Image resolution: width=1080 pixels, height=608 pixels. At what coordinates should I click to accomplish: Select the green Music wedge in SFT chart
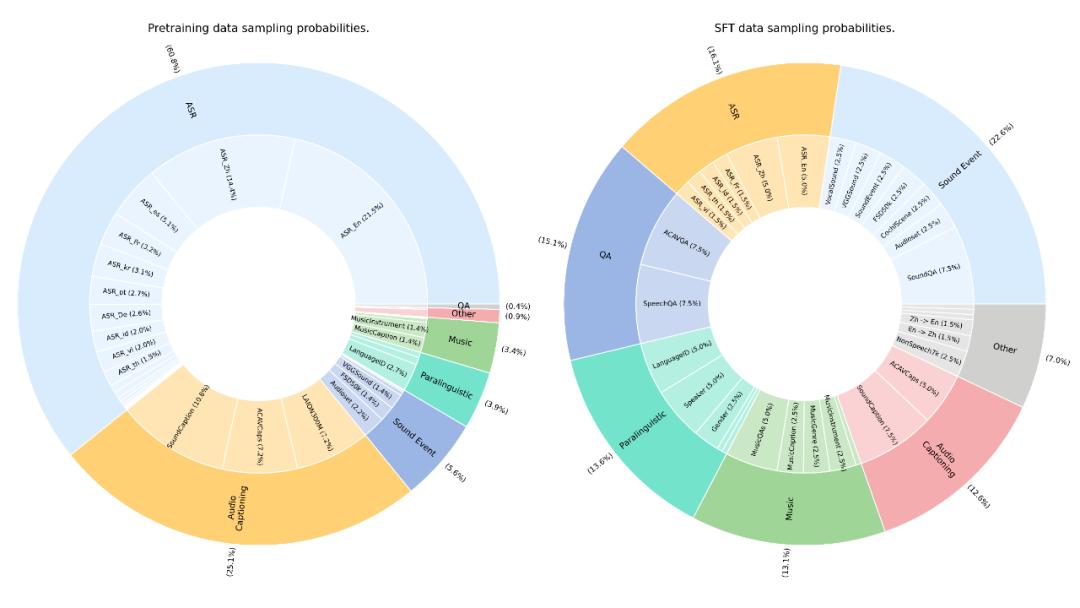pos(789,506)
